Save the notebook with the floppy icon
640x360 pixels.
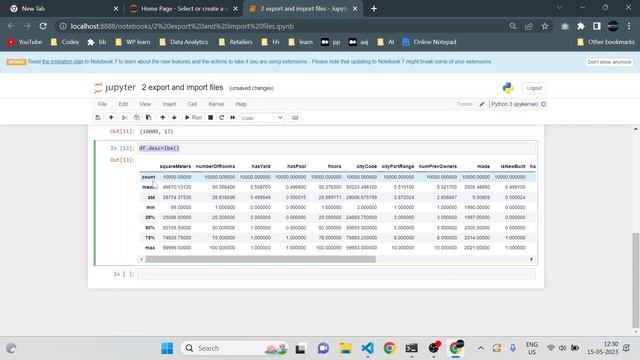(98, 118)
